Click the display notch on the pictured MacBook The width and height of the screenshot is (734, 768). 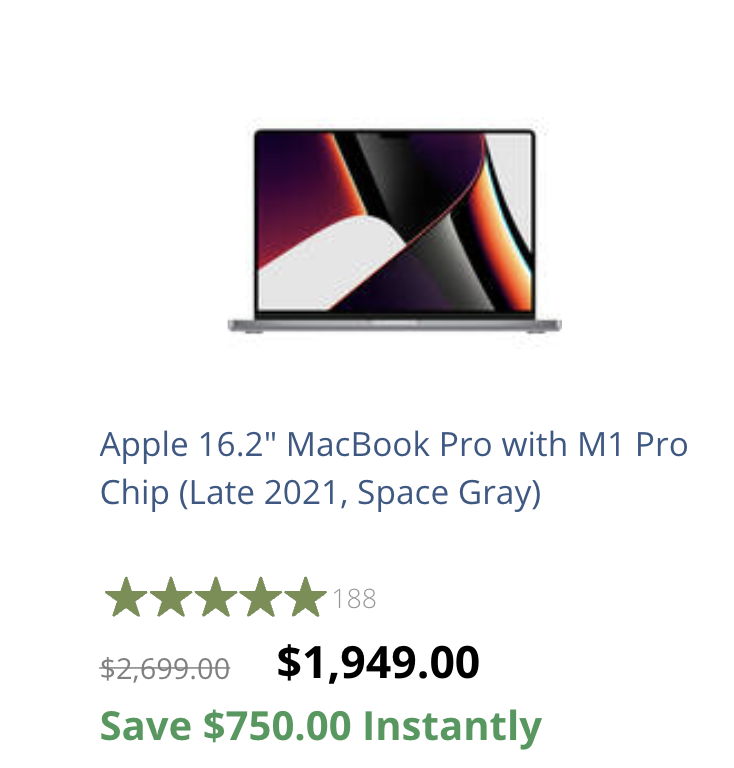click(395, 136)
